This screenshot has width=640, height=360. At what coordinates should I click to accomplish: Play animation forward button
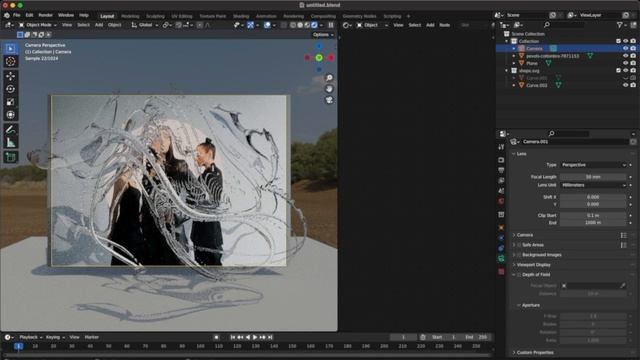point(255,337)
